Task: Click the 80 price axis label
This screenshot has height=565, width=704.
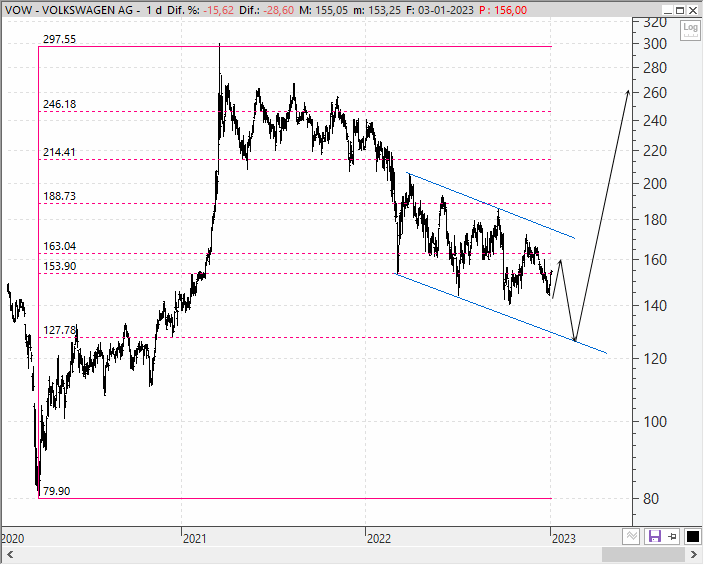Action: tap(651, 499)
